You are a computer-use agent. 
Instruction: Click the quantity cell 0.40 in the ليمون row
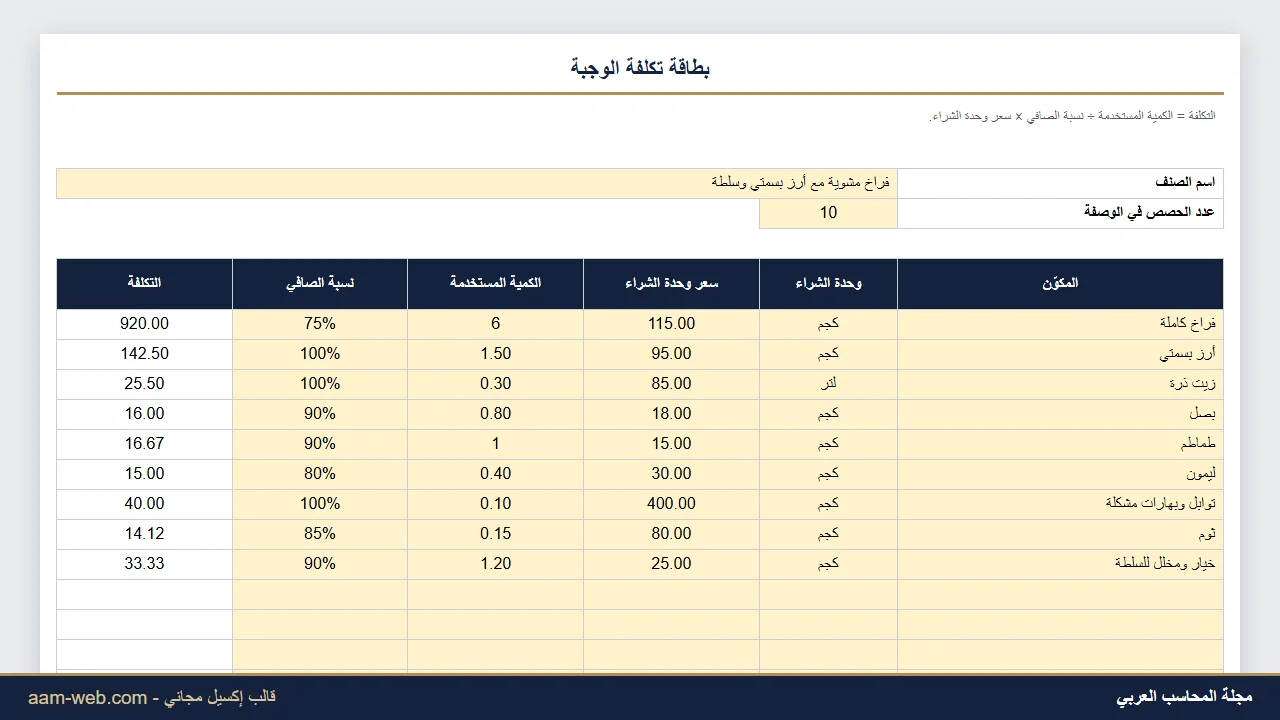coord(496,474)
